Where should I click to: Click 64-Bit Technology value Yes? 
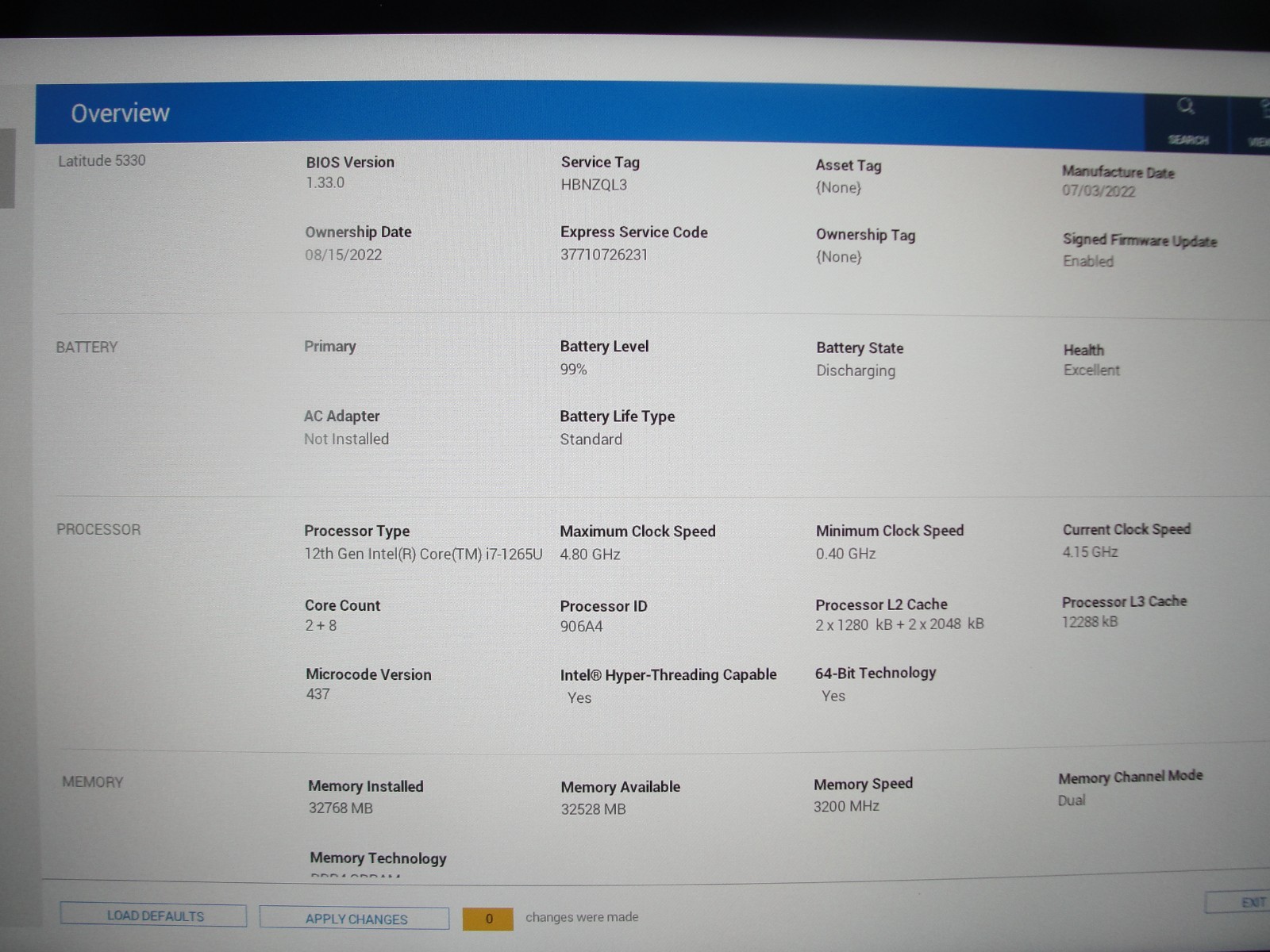[x=833, y=697]
